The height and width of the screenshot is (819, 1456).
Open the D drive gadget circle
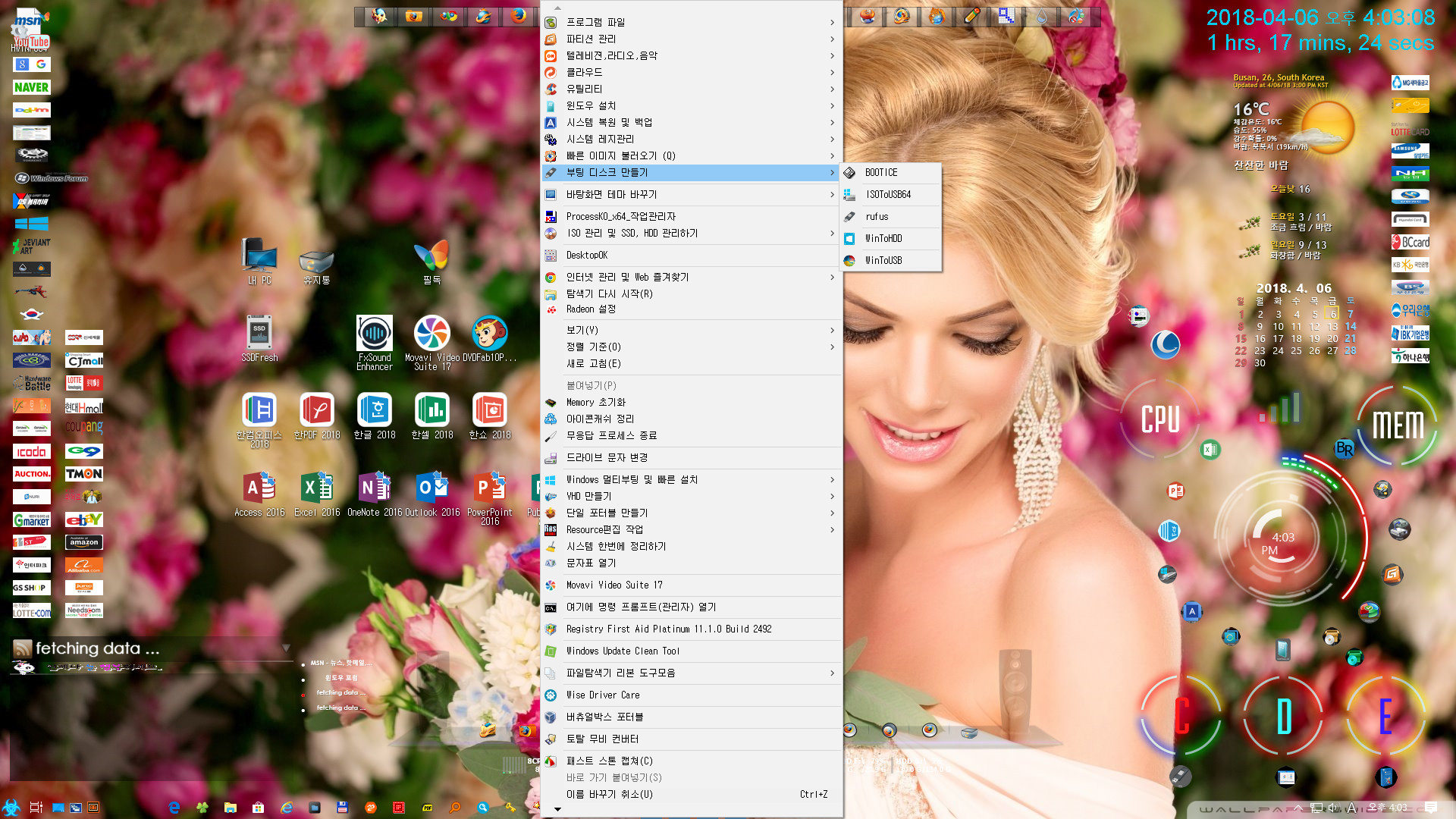[x=1284, y=716]
